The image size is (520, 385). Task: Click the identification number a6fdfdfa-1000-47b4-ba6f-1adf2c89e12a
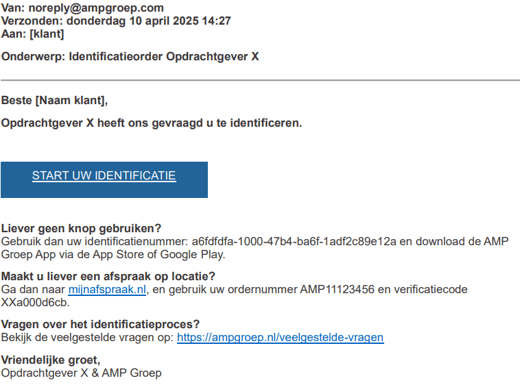coord(294,241)
